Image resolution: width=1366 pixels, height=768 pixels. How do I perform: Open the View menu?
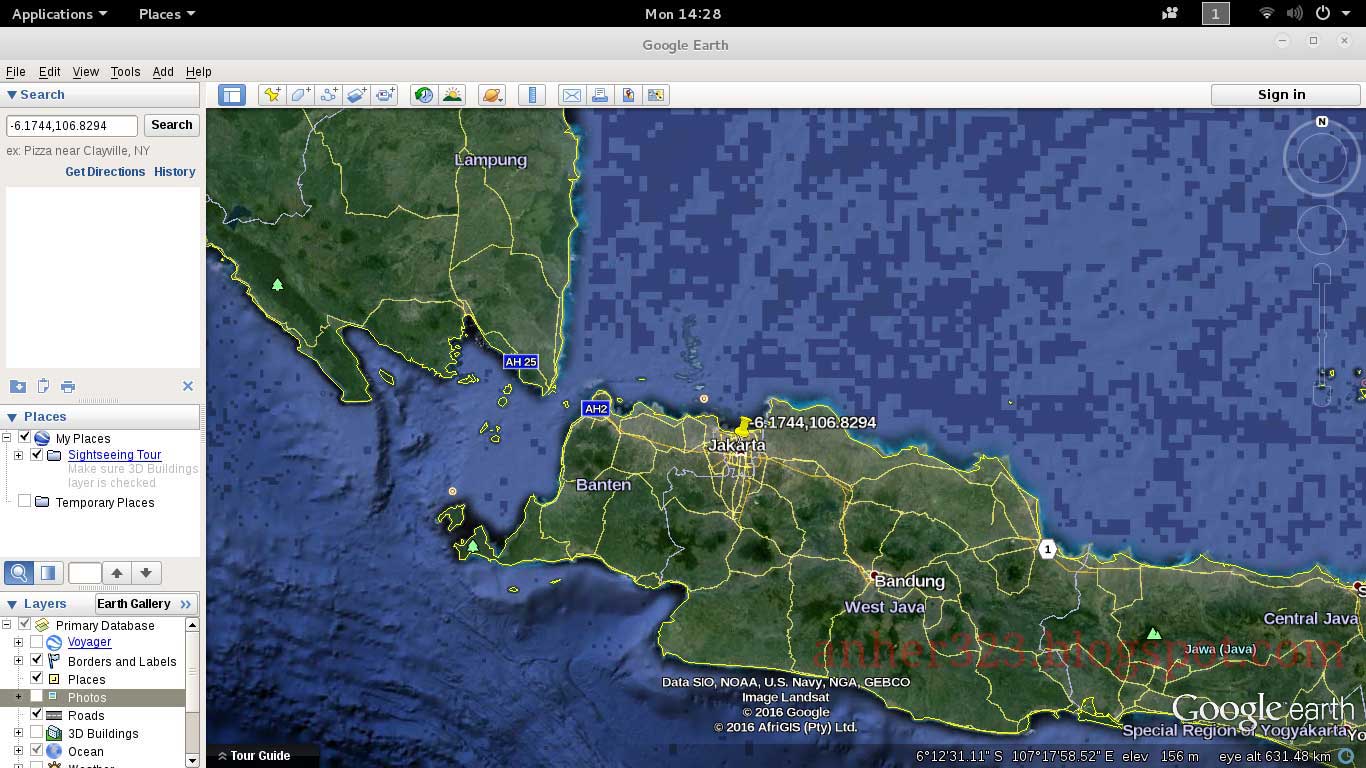pyautogui.click(x=86, y=72)
